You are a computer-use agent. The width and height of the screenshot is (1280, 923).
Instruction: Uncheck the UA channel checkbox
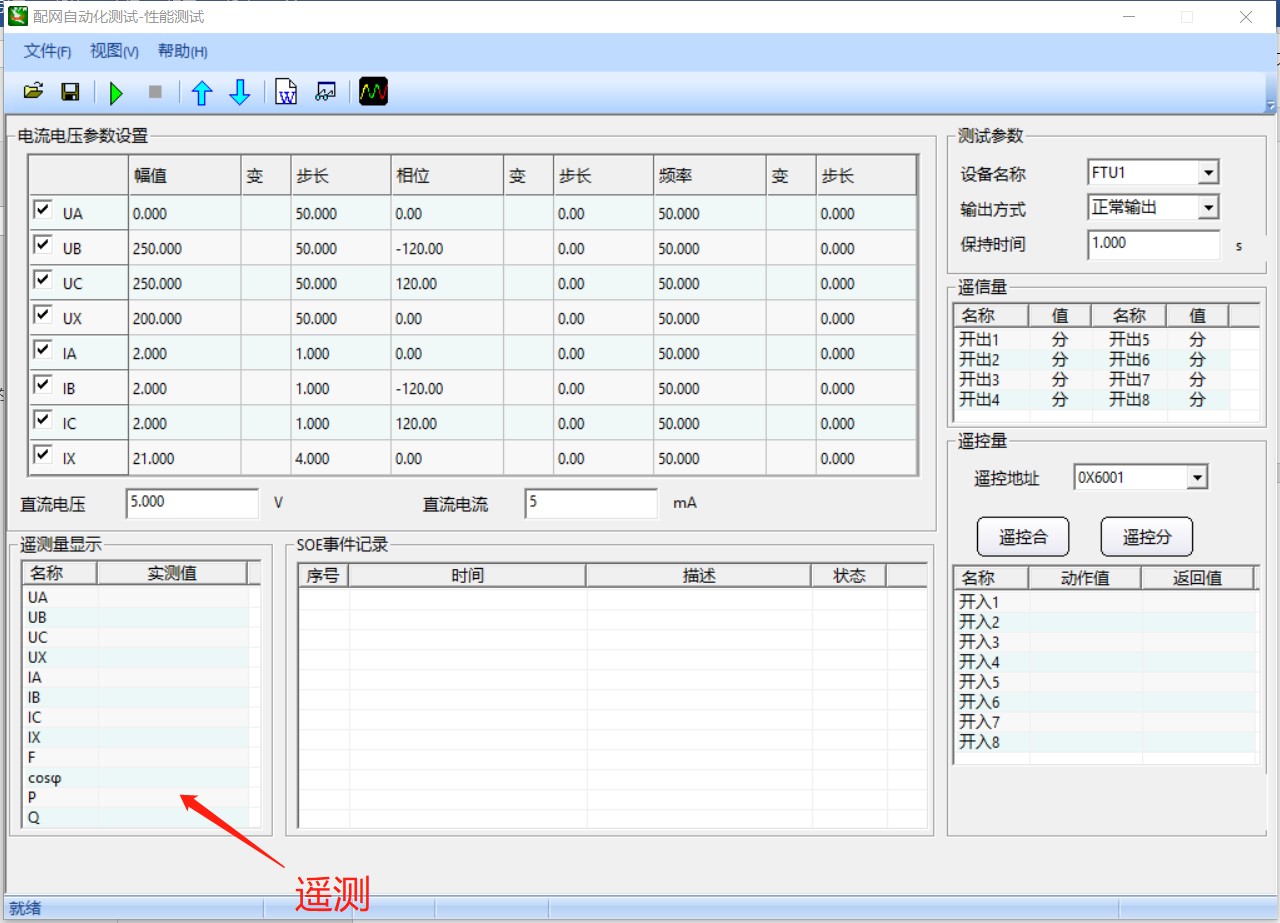pyautogui.click(x=42, y=210)
